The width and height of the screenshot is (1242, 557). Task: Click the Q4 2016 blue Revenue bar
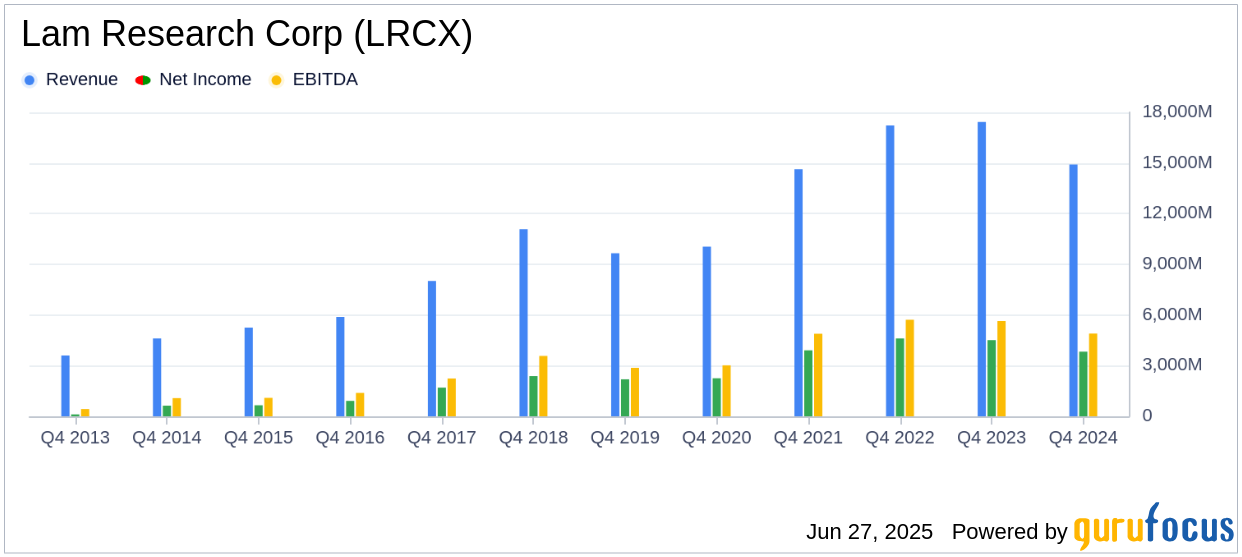click(340, 367)
